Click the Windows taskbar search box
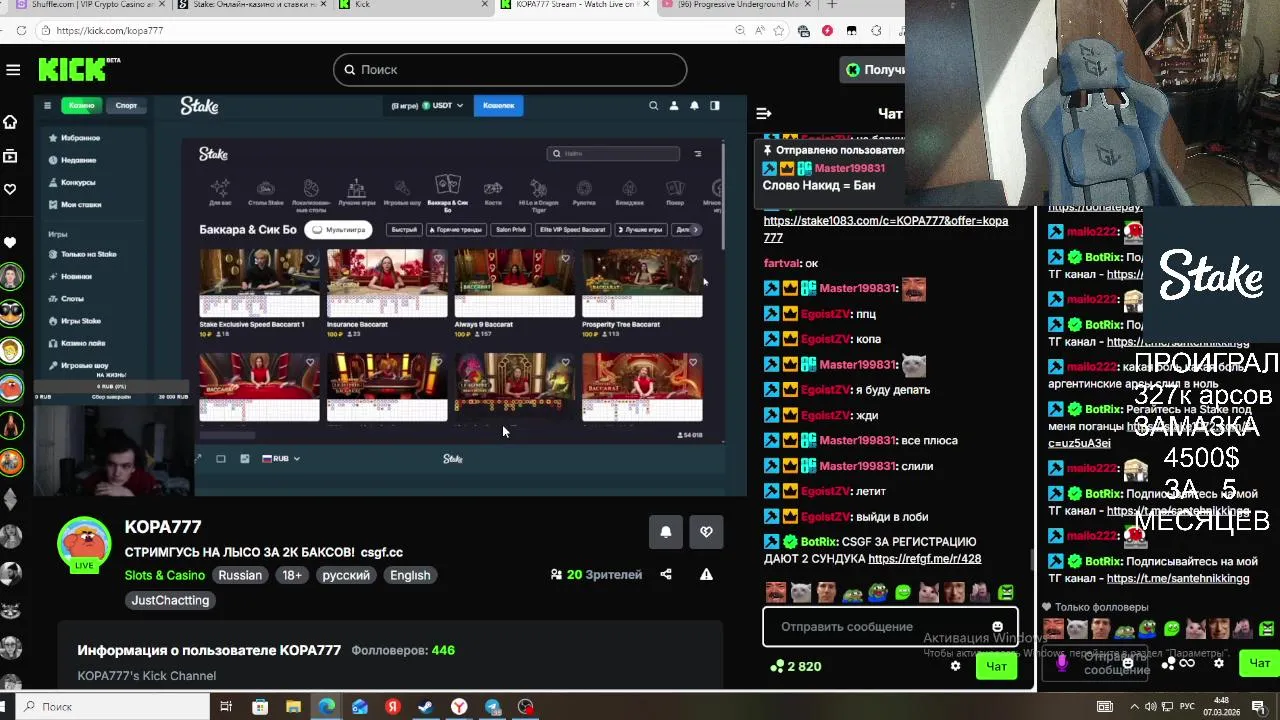The height and width of the screenshot is (720, 1280). (111, 707)
